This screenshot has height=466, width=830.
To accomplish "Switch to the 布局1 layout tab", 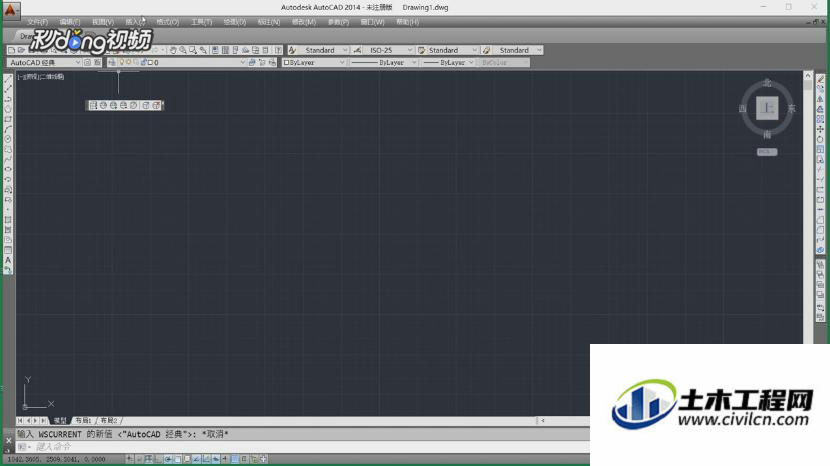I will tap(83, 420).
